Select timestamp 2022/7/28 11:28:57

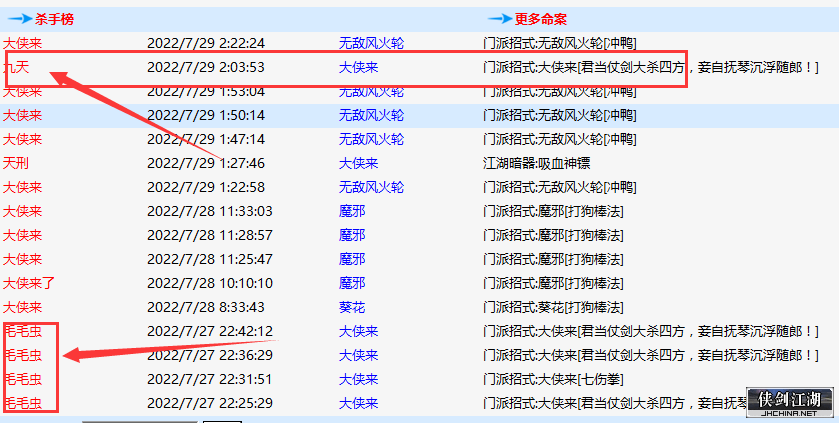click(x=210, y=235)
